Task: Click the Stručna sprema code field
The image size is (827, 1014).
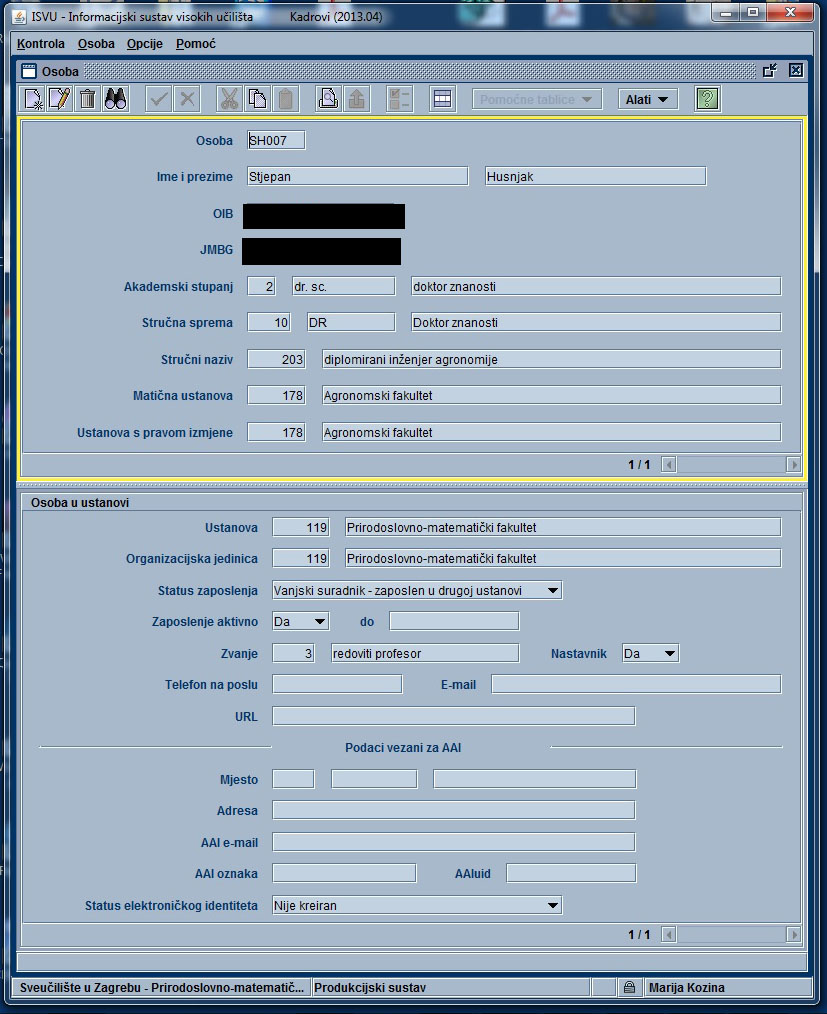Action: 269,323
